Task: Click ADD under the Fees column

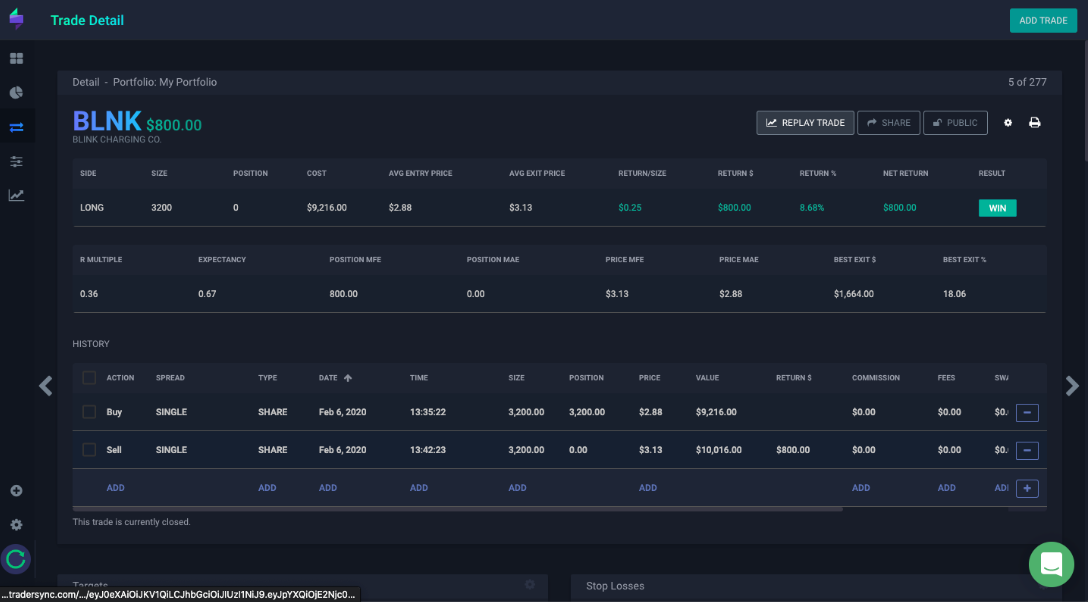Action: point(946,488)
